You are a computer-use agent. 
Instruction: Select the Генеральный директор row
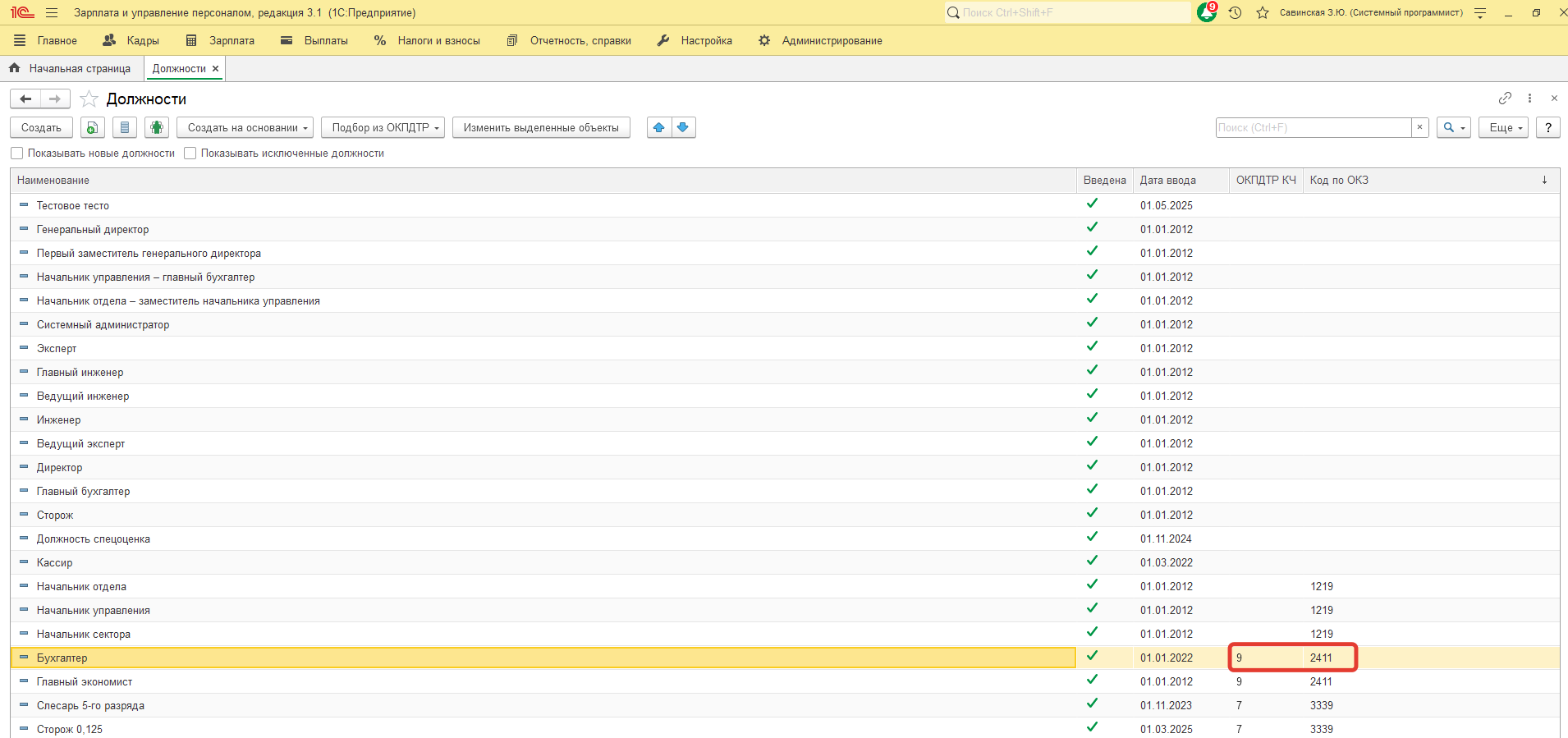tap(93, 230)
